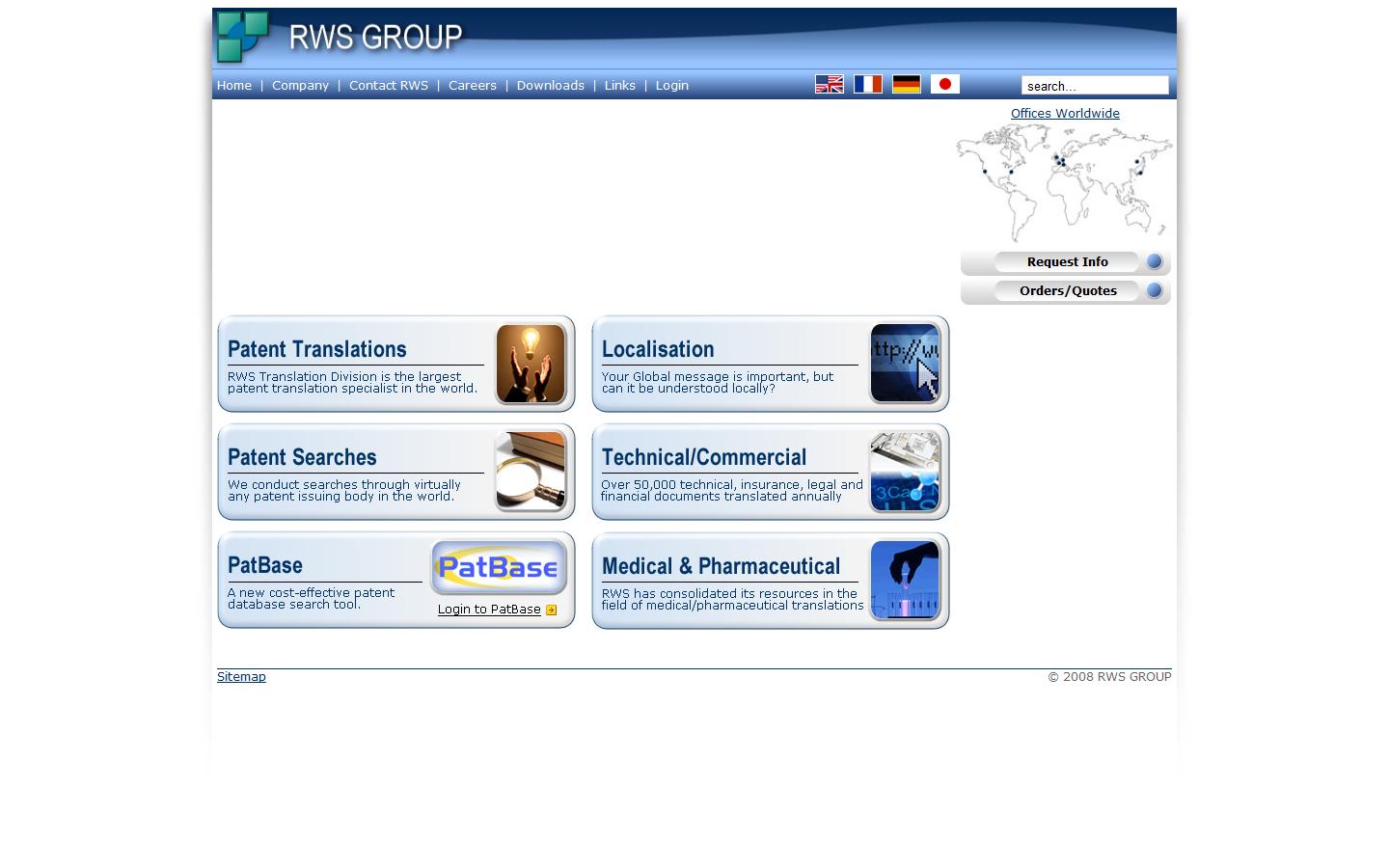
Task: Open the Sitemap link
Action: tap(241, 676)
